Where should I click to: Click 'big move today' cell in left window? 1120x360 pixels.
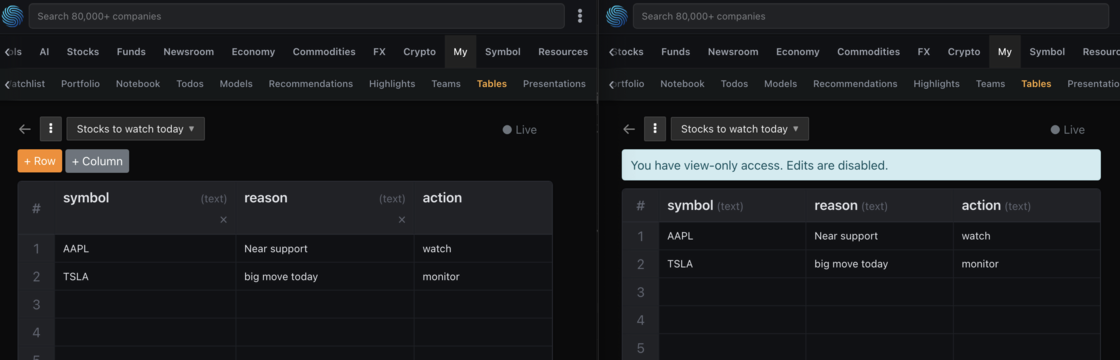tap(324, 276)
